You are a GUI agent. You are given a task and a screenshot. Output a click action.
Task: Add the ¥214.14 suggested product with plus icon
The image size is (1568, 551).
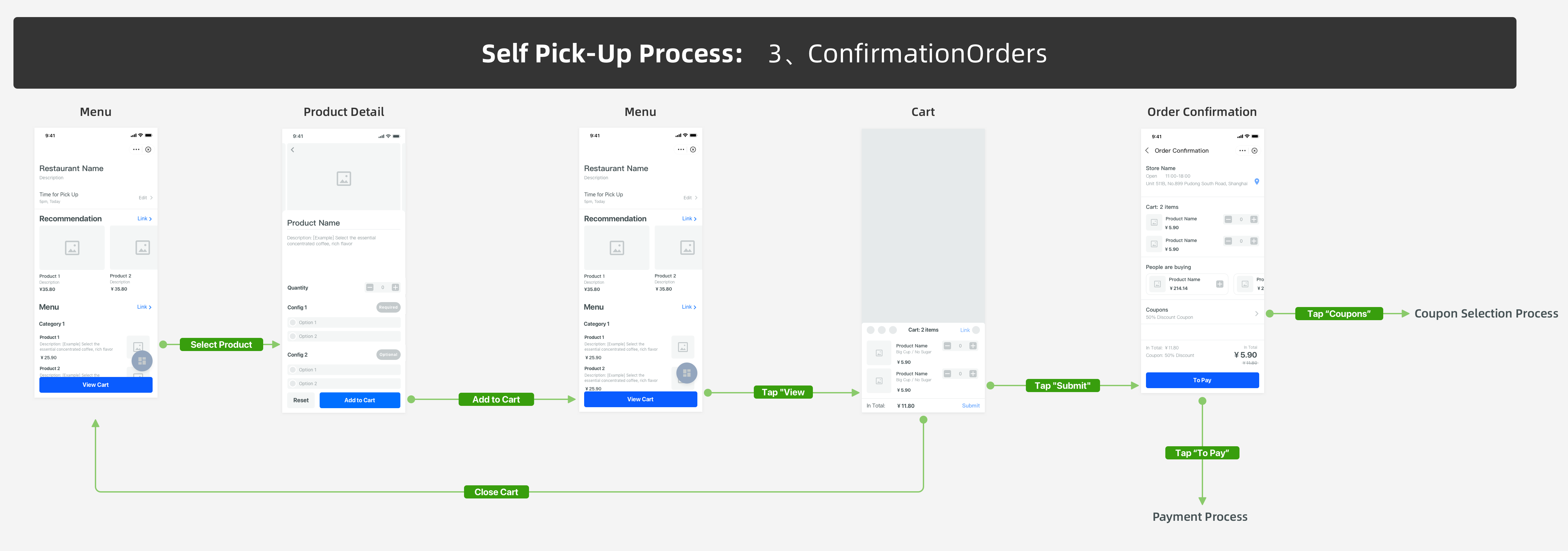pyautogui.click(x=1220, y=284)
